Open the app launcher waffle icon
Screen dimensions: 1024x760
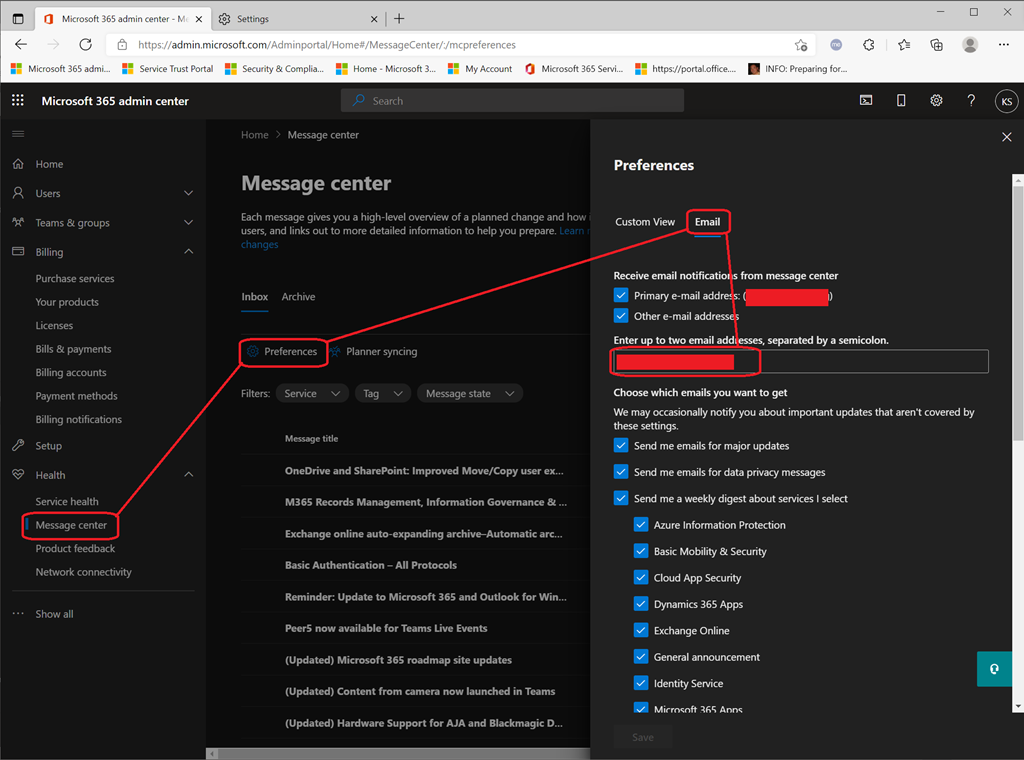[18, 101]
